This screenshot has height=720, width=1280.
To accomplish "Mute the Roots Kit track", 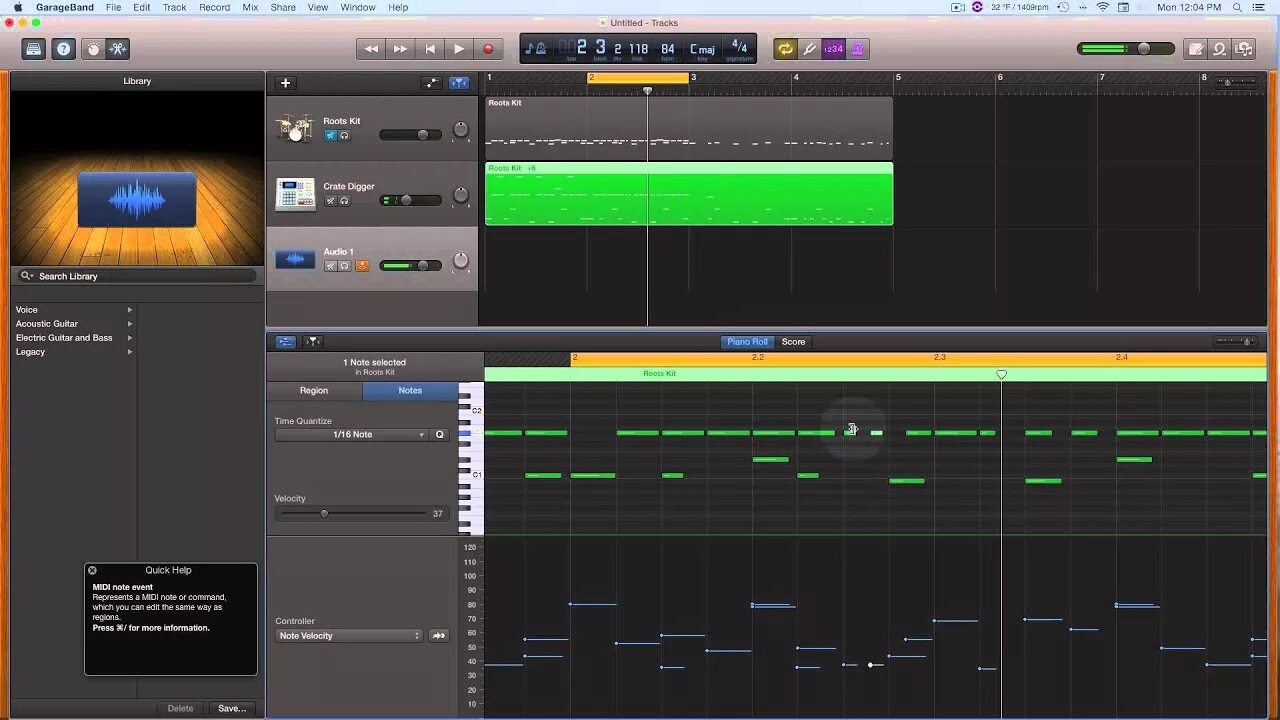I will coord(330,135).
